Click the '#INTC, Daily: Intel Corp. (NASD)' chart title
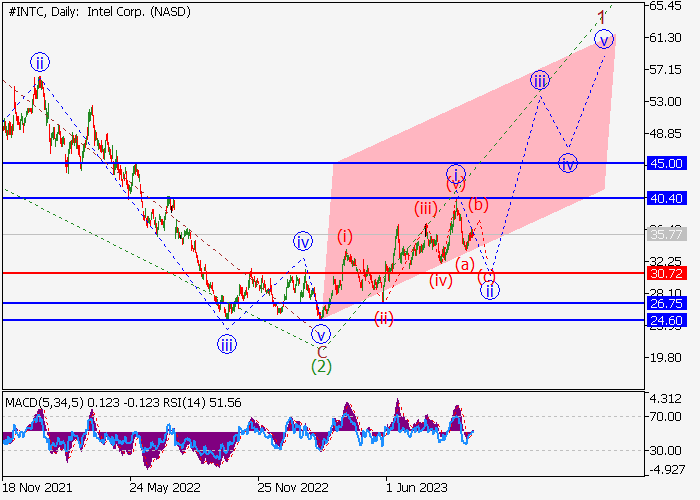The height and width of the screenshot is (500, 700). click(x=100, y=12)
